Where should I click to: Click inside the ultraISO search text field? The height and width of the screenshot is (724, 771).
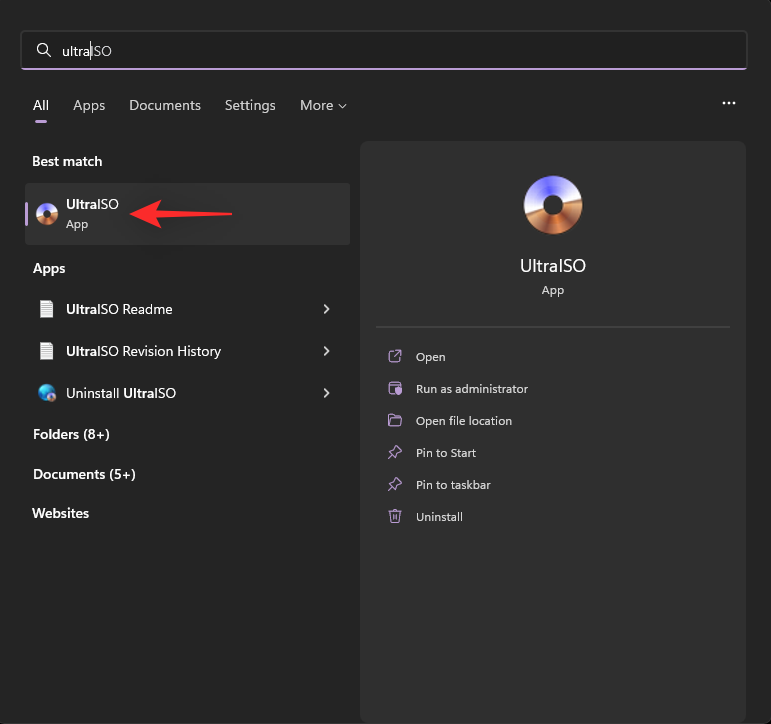384,51
